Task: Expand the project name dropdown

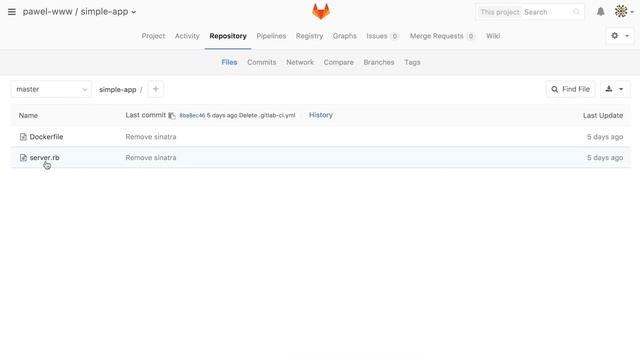Action: pyautogui.click(x=133, y=12)
